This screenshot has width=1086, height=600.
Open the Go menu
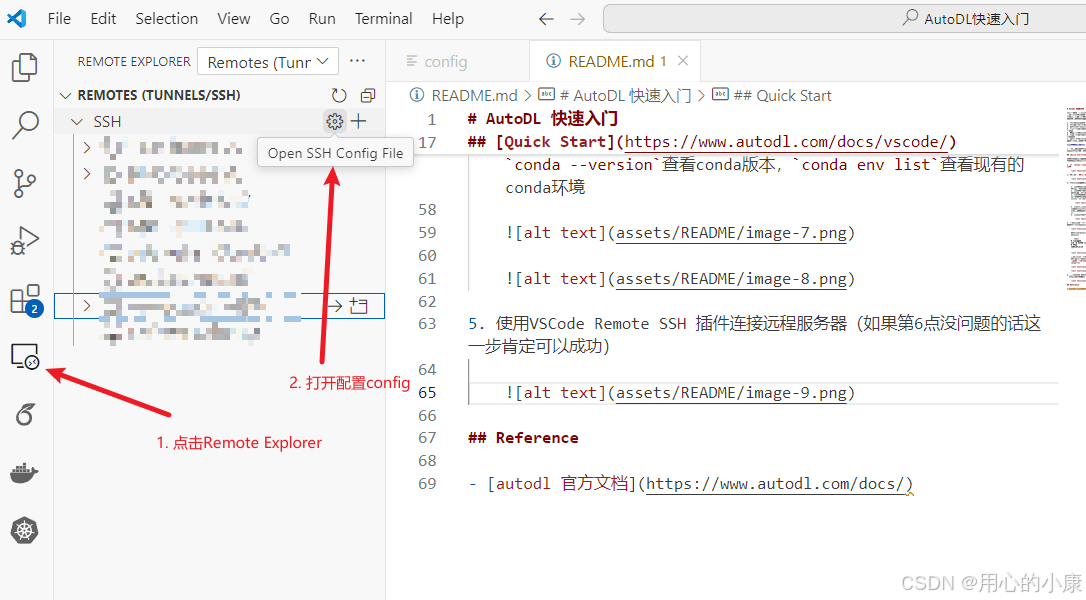279,19
